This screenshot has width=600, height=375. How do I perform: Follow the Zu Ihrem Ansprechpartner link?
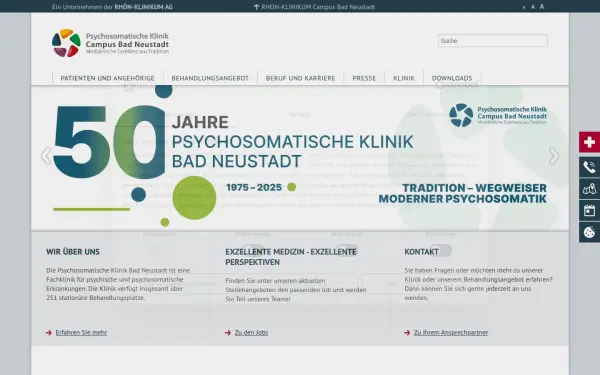pyautogui.click(x=451, y=333)
